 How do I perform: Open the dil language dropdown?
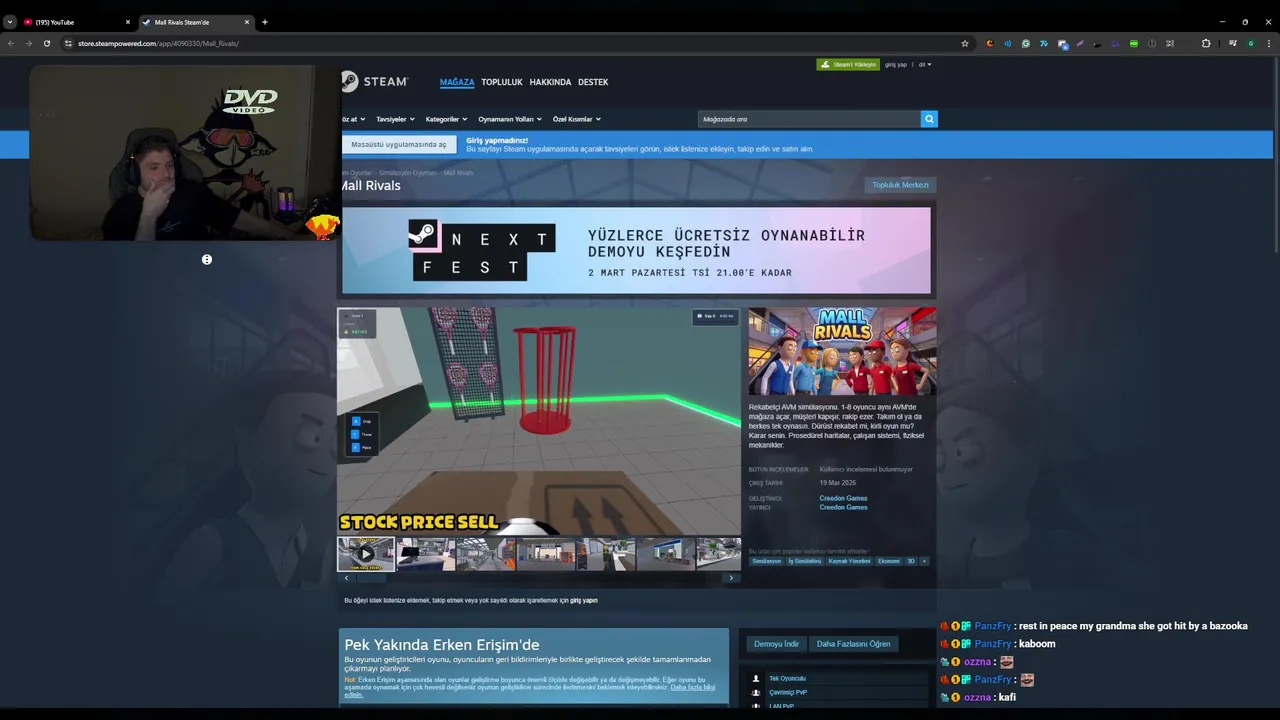925,64
